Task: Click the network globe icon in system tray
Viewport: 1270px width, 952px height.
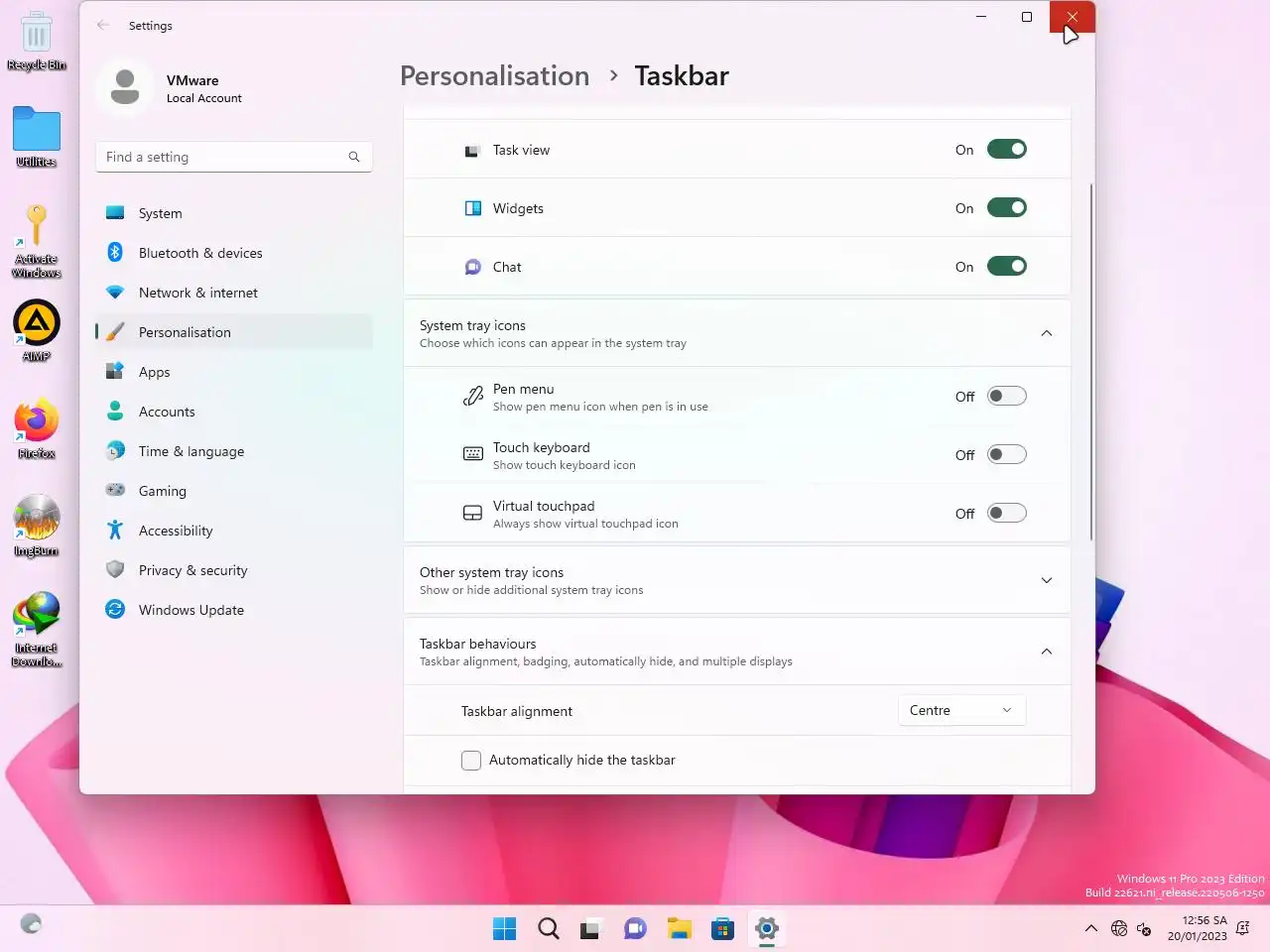Action: coord(1119,928)
